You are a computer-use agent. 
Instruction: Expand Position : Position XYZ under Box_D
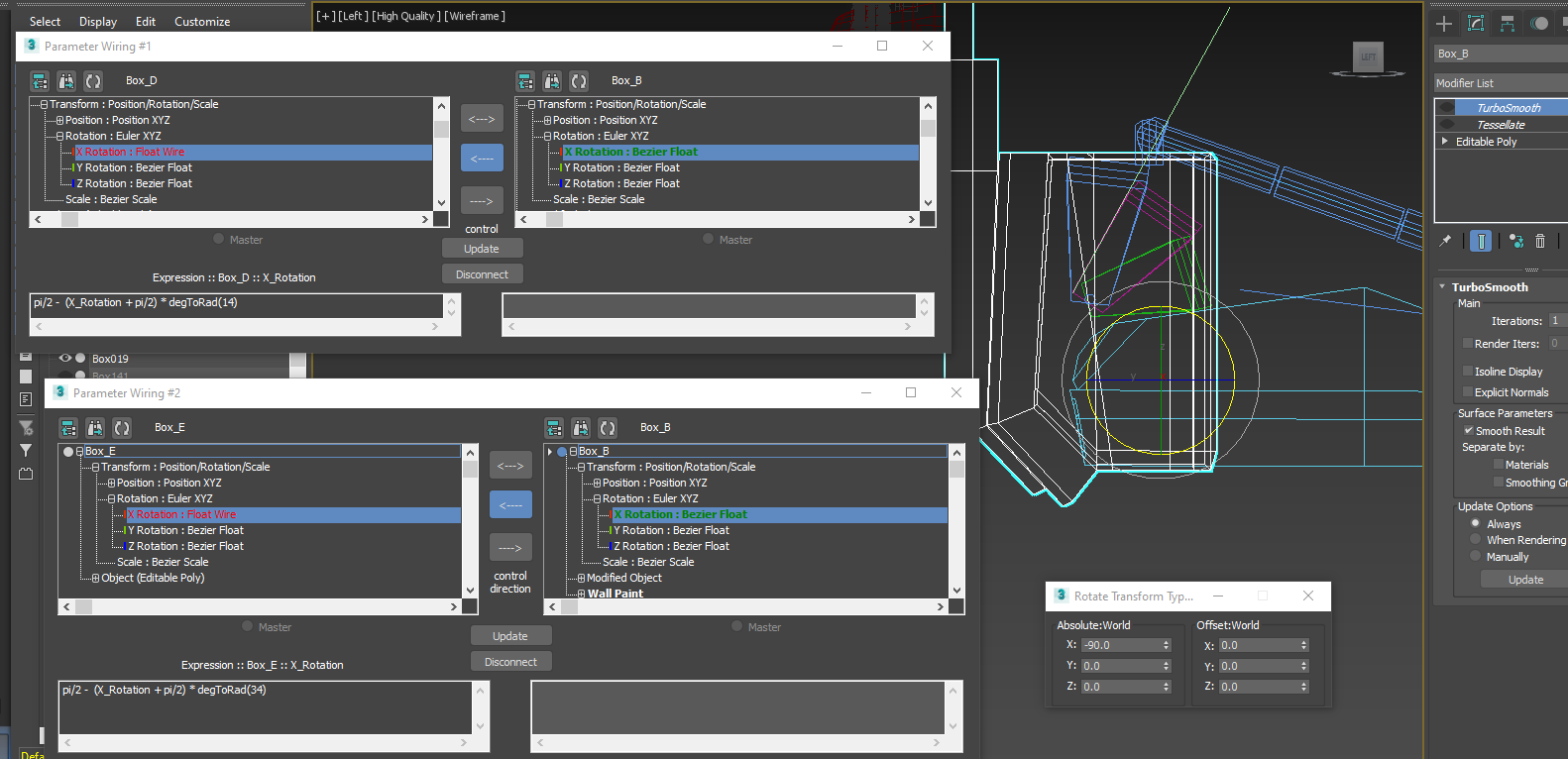59,121
